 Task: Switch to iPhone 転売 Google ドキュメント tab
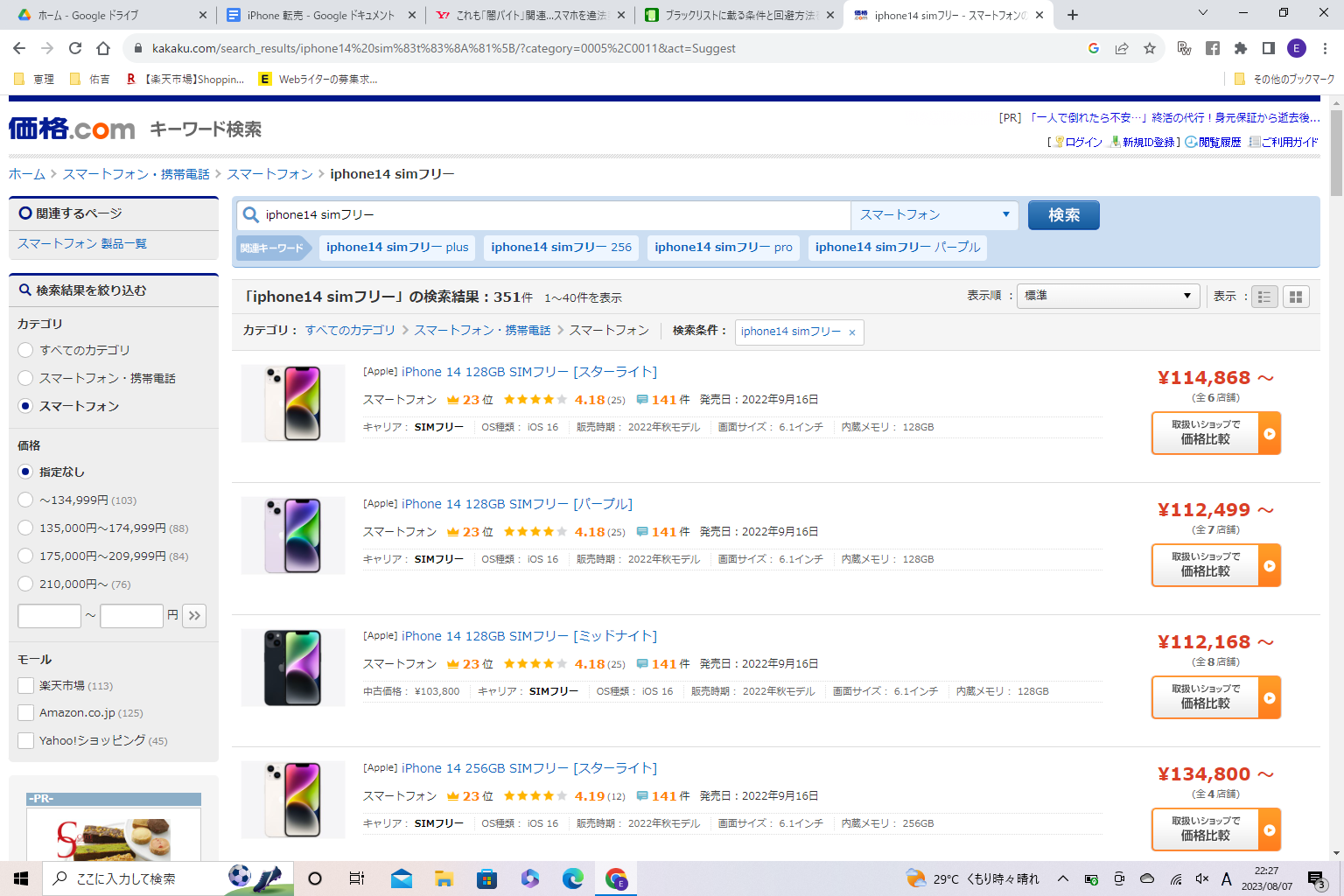pyautogui.click(x=320, y=15)
